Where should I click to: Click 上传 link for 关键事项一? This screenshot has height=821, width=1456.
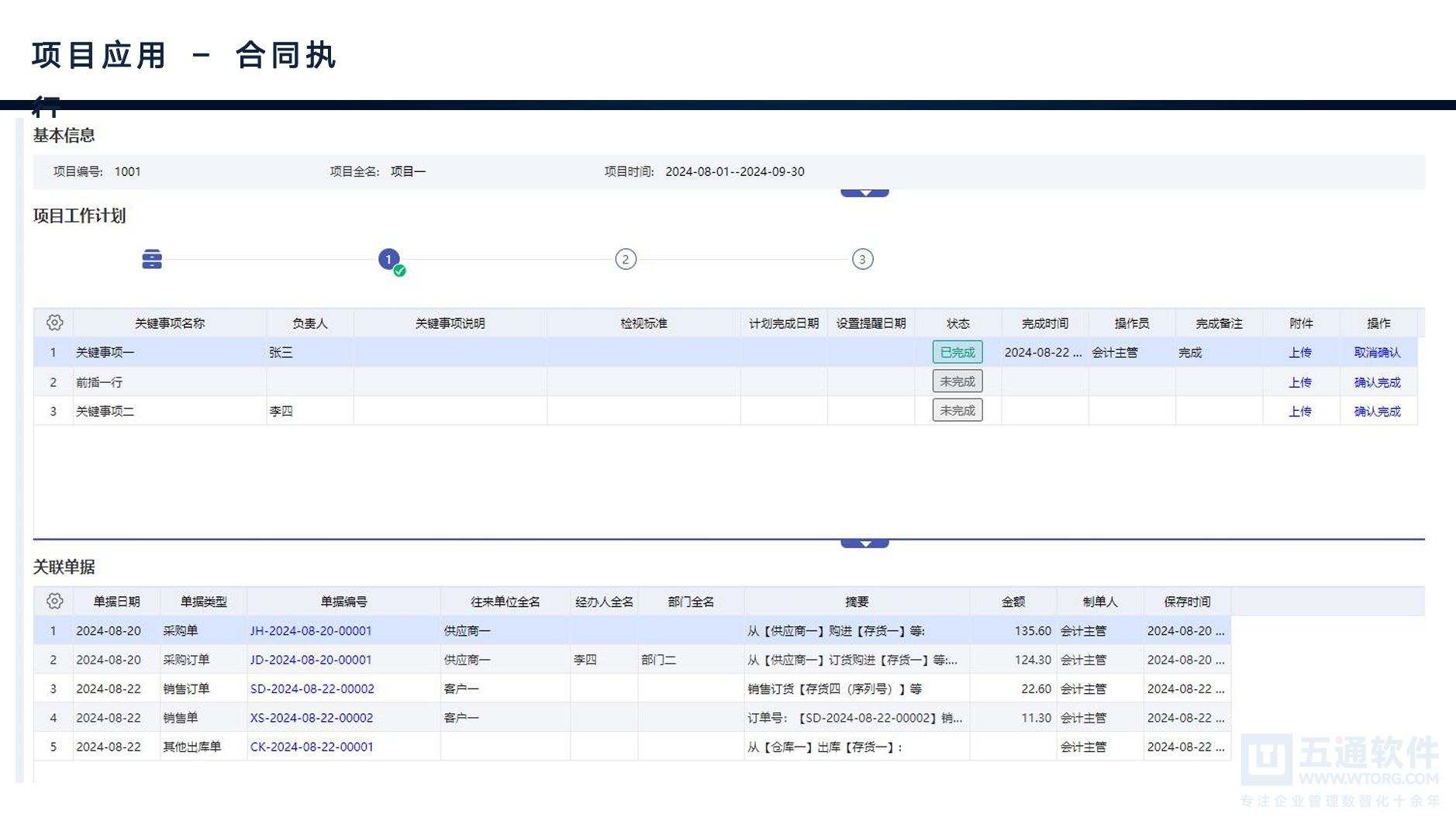pos(1300,353)
